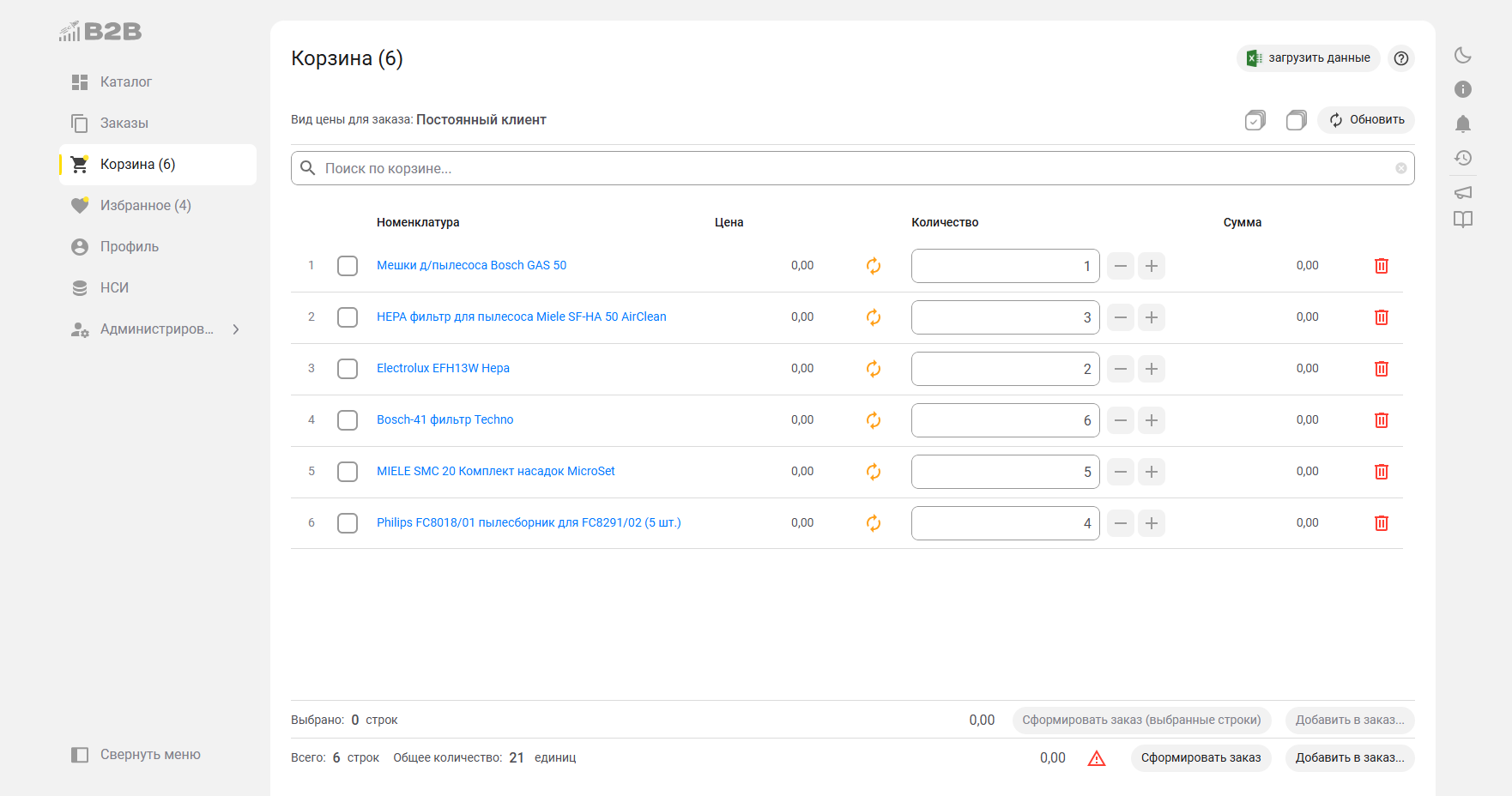Clear the cart search field

(x=1400, y=168)
